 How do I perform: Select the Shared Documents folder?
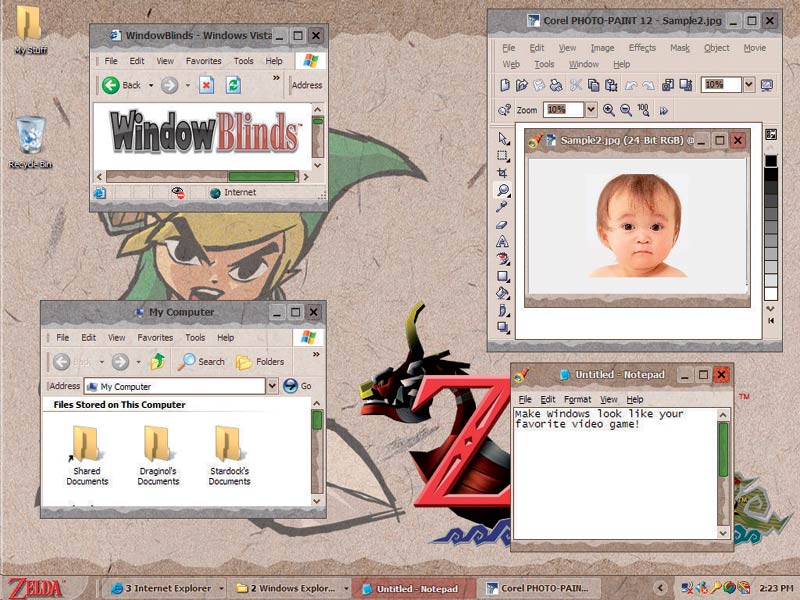[x=87, y=456]
